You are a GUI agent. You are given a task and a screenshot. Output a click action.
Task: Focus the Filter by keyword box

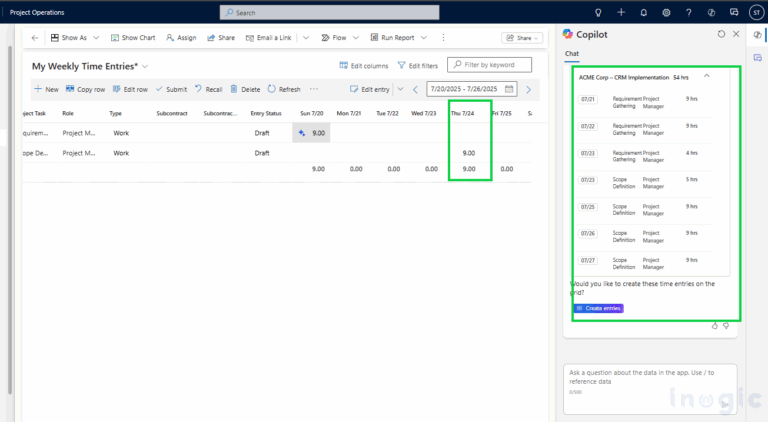coord(489,65)
